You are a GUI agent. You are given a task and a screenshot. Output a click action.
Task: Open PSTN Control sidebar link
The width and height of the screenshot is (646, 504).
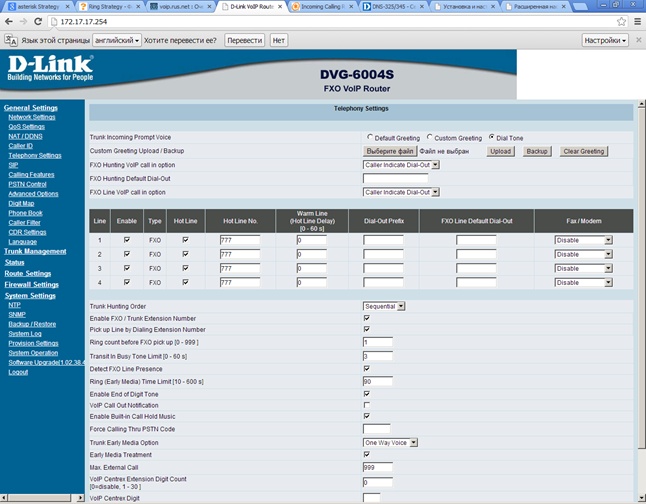click(27, 184)
